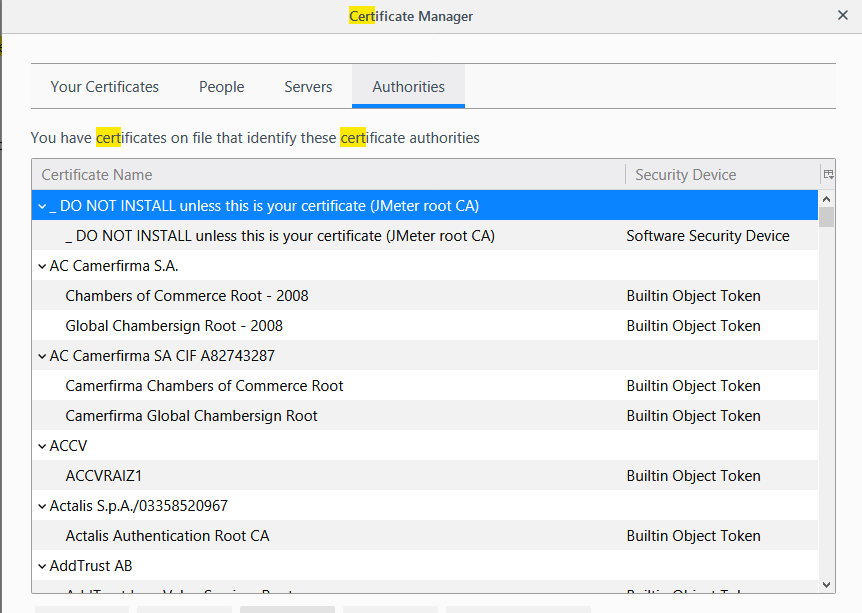Switch to the Servers tab

308,87
